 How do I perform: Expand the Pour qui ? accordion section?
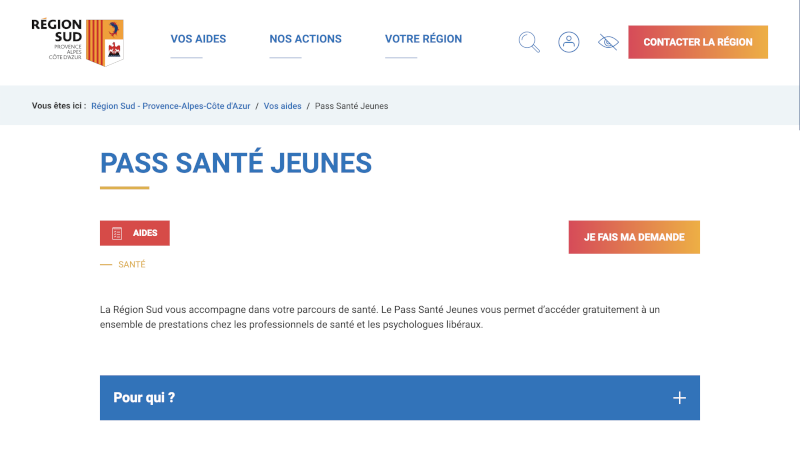(x=399, y=398)
